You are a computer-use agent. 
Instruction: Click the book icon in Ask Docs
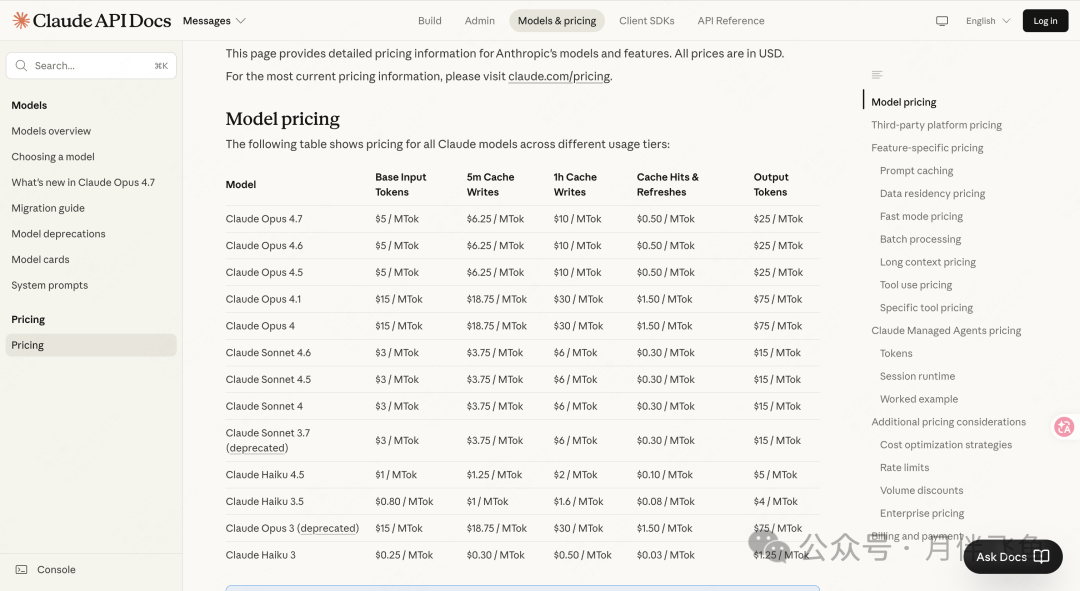1041,557
